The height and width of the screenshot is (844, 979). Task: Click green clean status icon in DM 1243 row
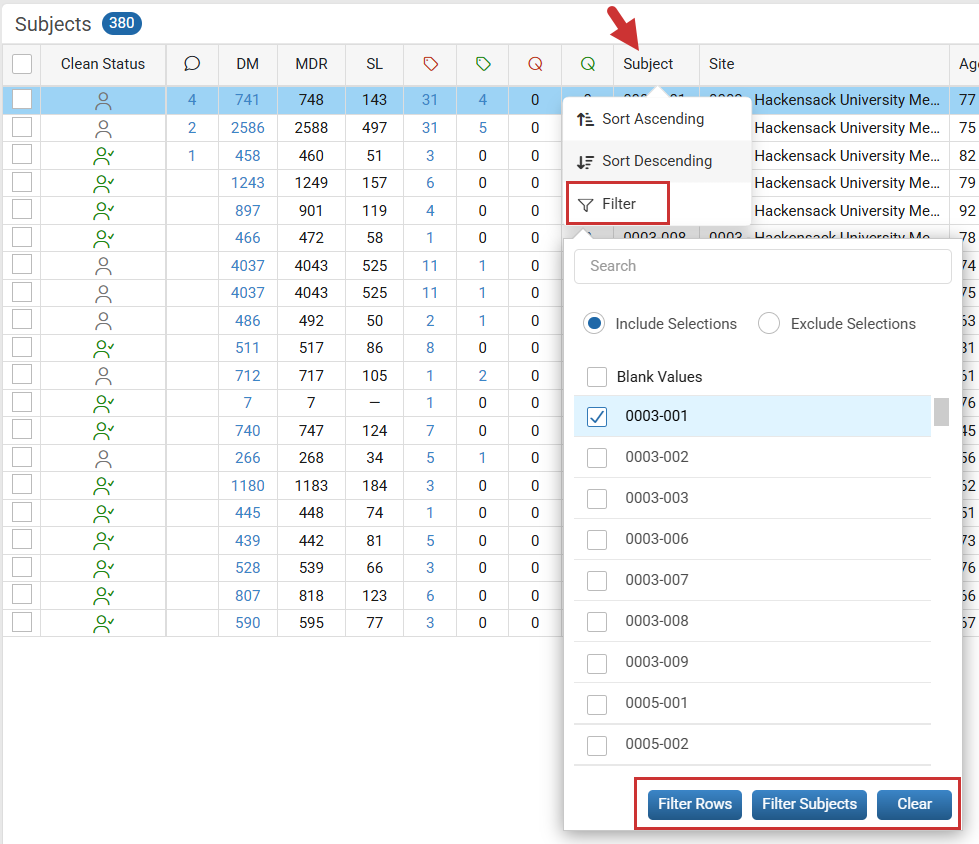(x=103, y=184)
